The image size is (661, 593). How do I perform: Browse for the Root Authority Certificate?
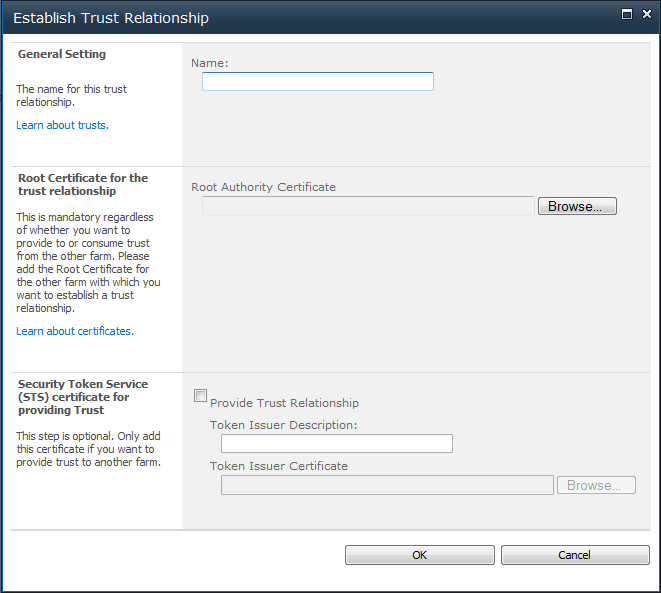coord(576,206)
